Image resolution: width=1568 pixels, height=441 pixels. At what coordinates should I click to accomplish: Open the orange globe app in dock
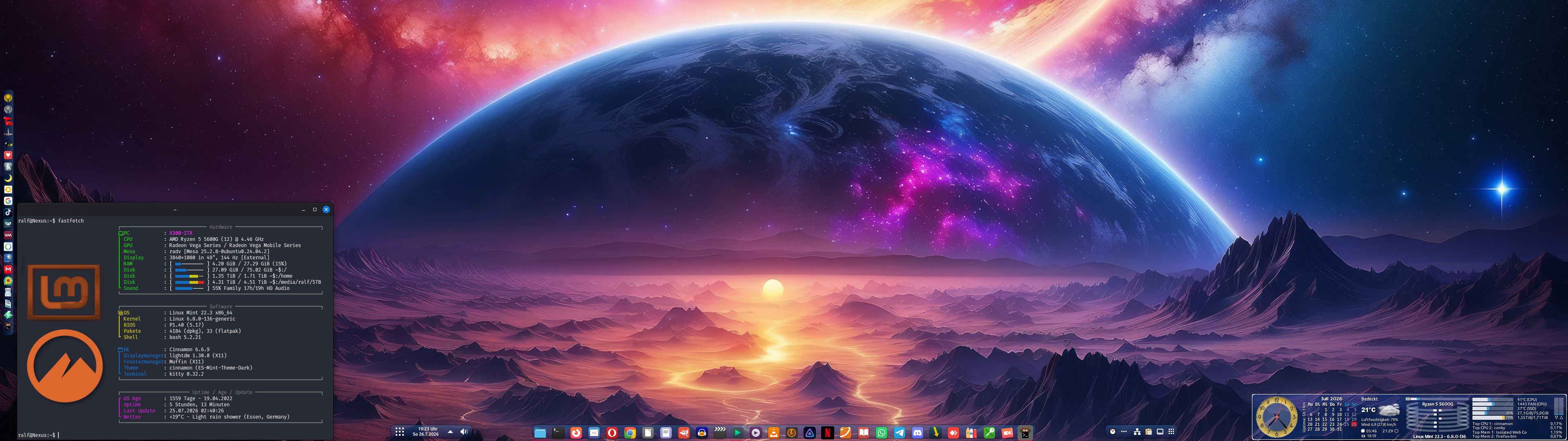[x=846, y=432]
